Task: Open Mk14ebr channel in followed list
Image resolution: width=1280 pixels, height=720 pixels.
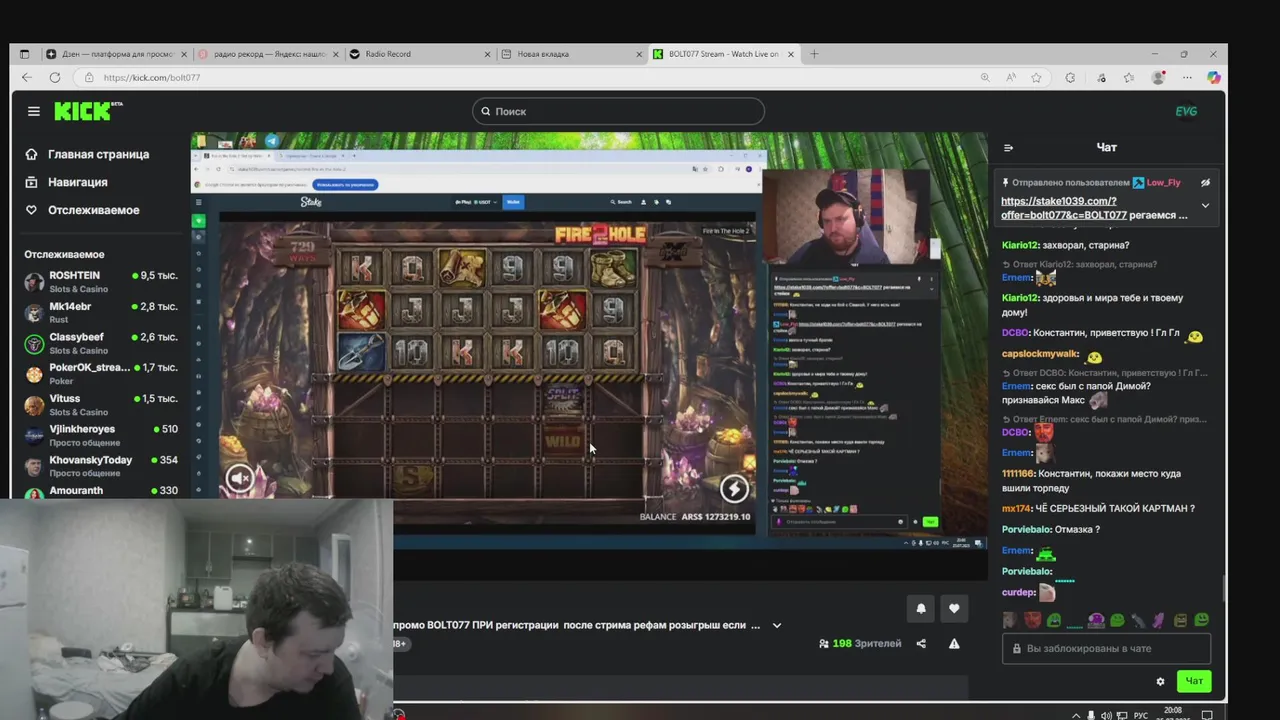Action: point(102,312)
